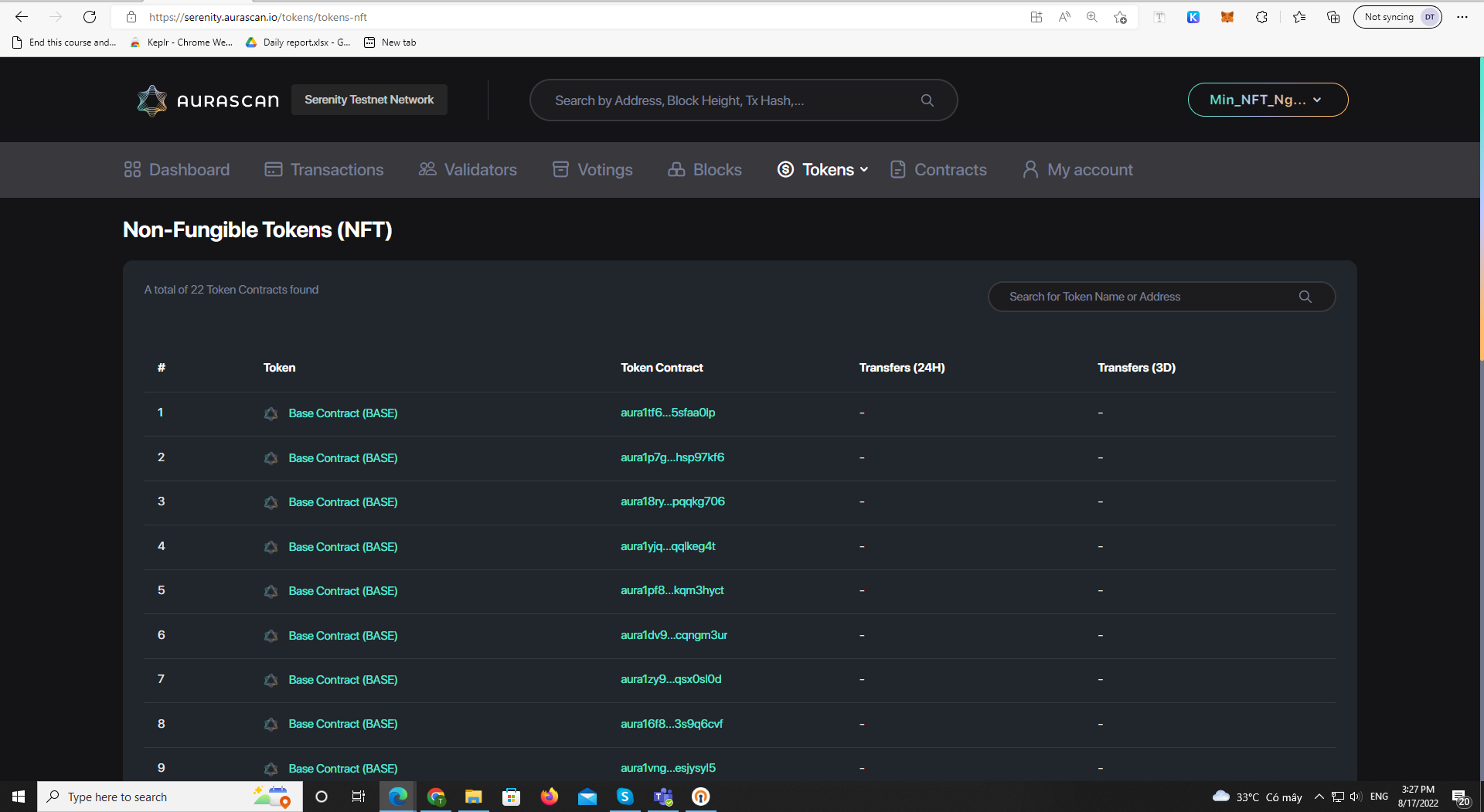1484x812 pixels.
Task: Click the Windows Start button
Action: (19, 797)
